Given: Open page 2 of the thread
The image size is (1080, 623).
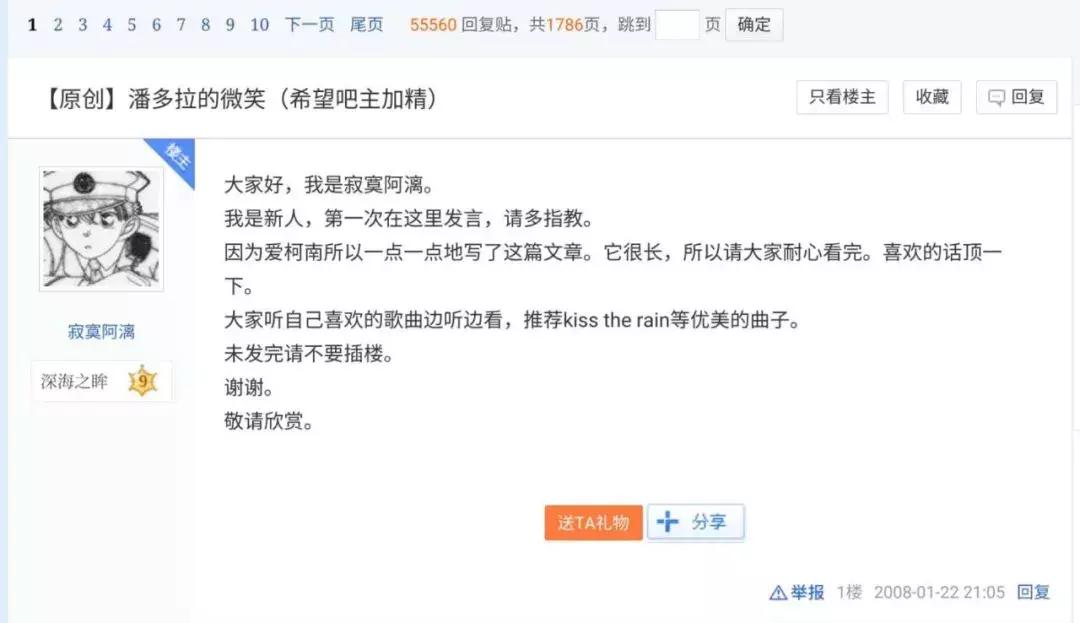Looking at the screenshot, I should pos(56,24).
